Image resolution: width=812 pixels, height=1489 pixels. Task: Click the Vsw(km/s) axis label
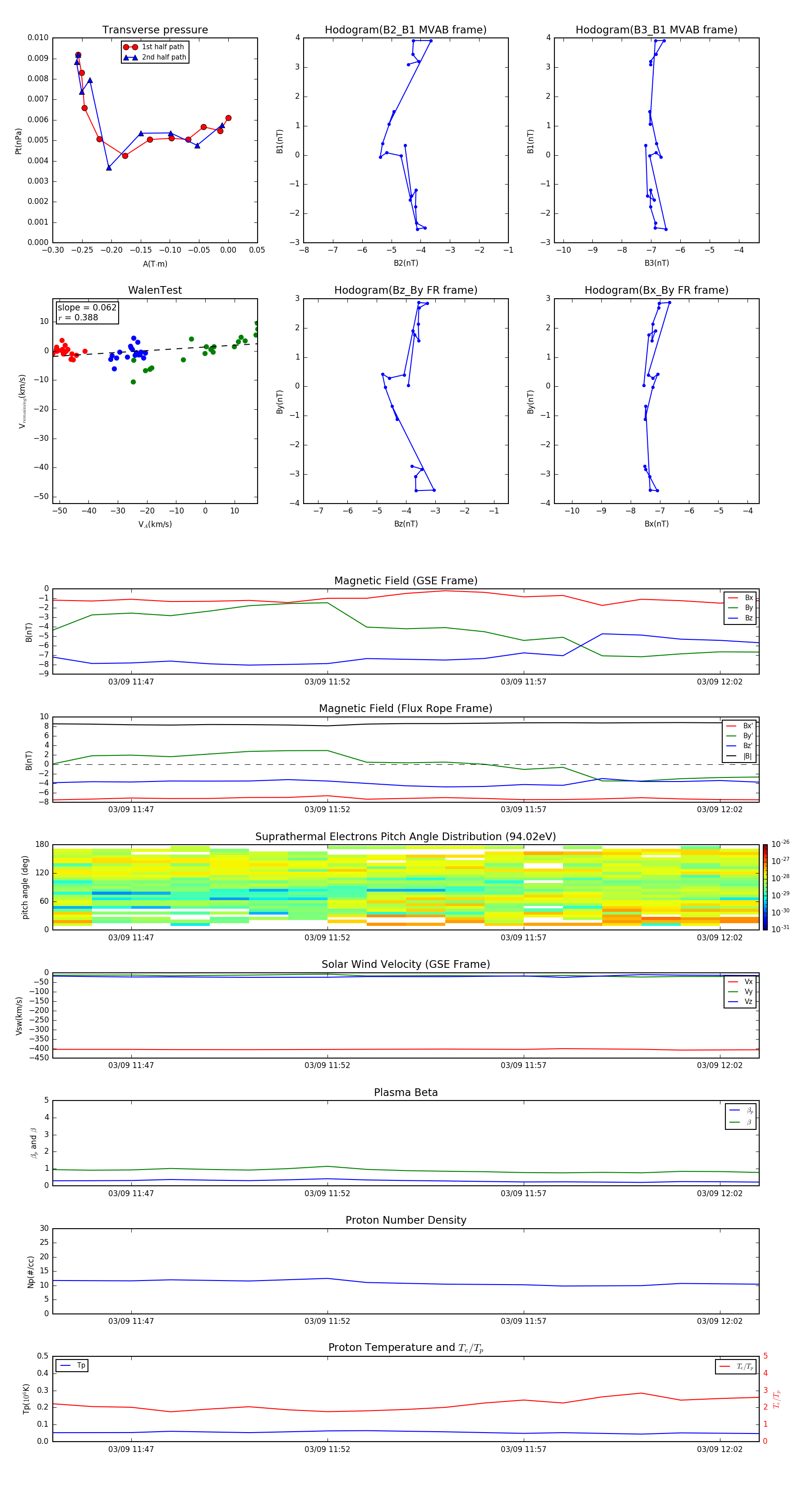pyautogui.click(x=18, y=1016)
